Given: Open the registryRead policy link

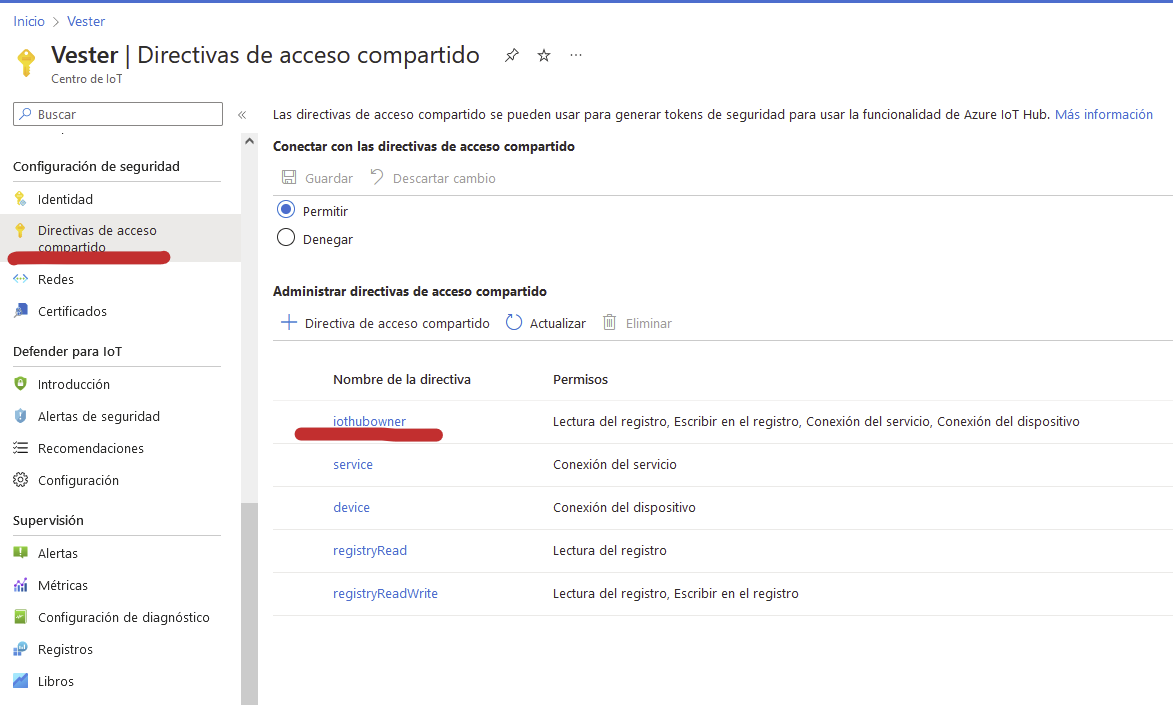Looking at the screenshot, I should (370, 551).
